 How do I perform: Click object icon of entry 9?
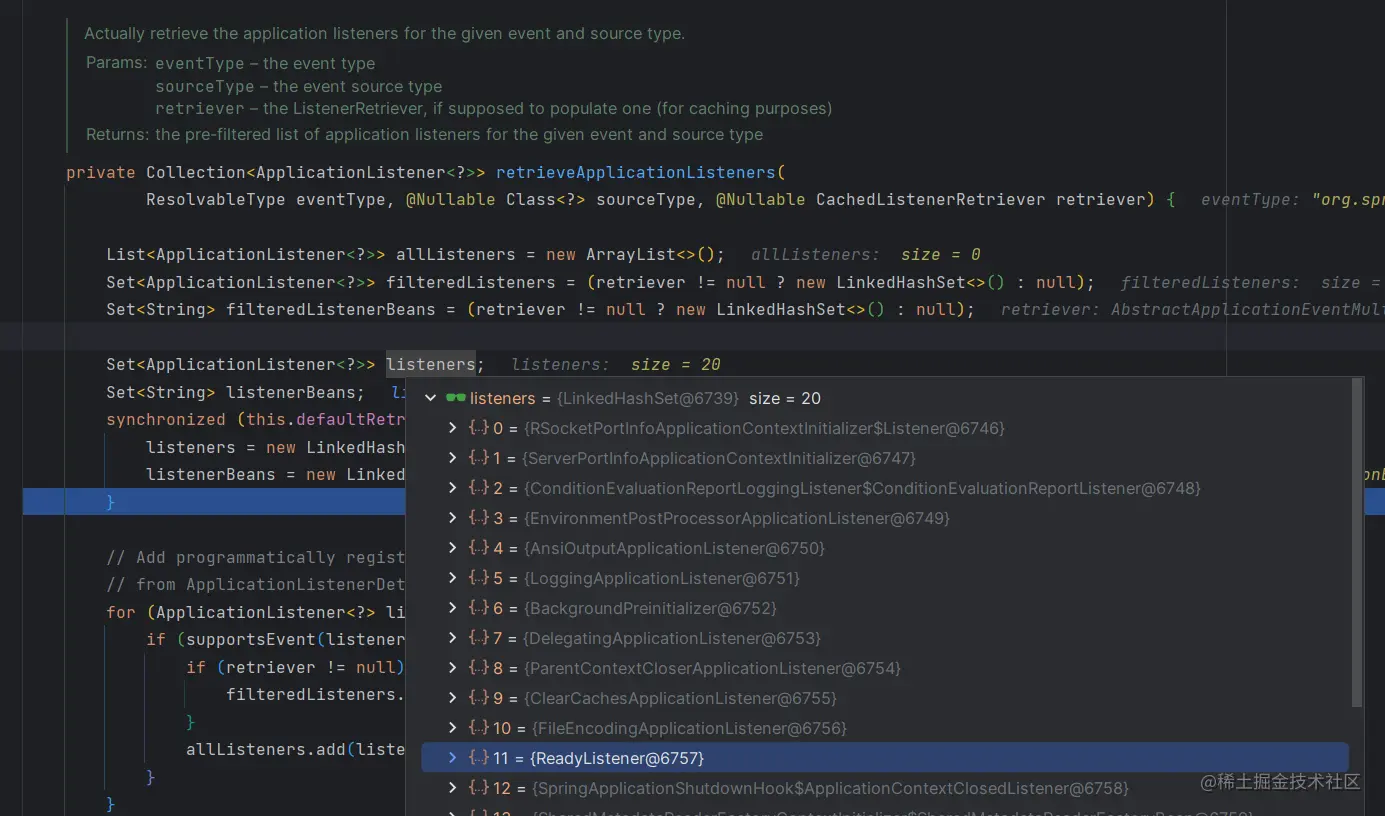tap(478, 698)
